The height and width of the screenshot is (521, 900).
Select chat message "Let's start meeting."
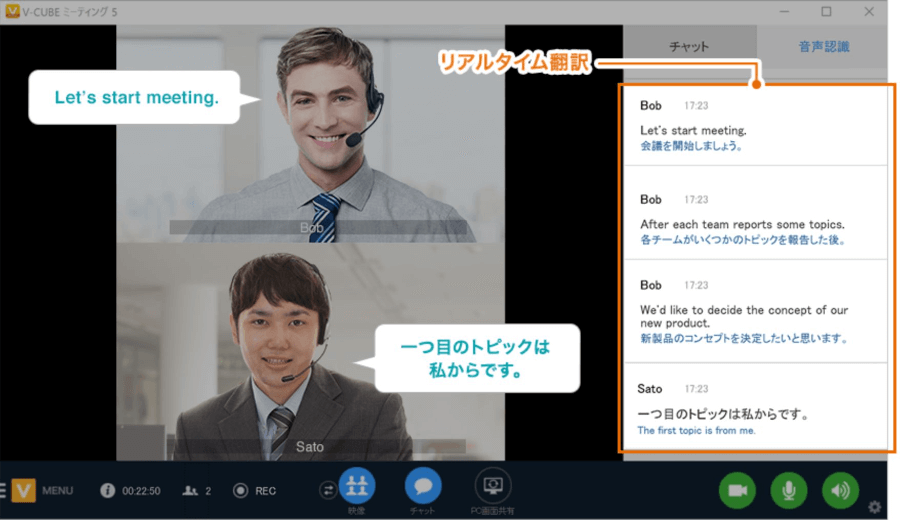[x=693, y=131]
